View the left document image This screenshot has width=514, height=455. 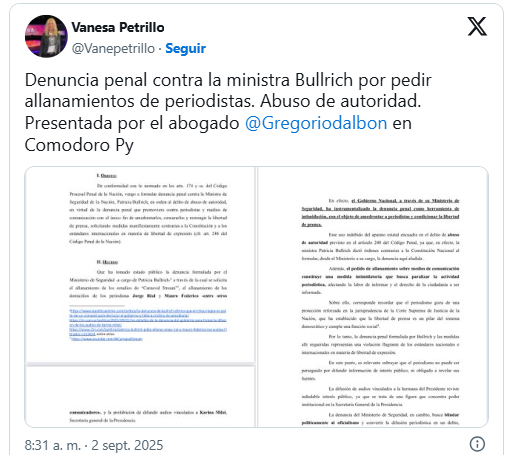[x=140, y=297]
